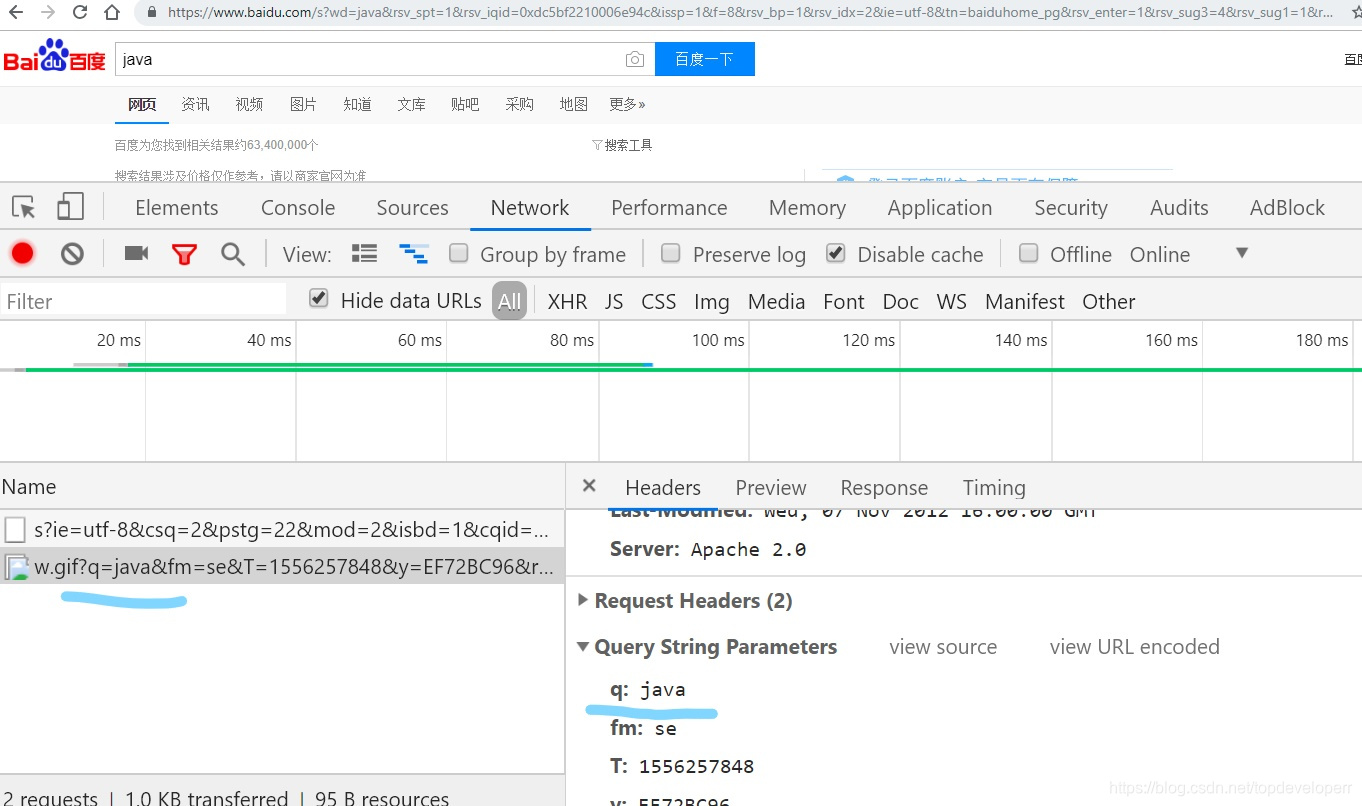Switch to large request rows view
This screenshot has height=806, width=1362.
[x=365, y=254]
